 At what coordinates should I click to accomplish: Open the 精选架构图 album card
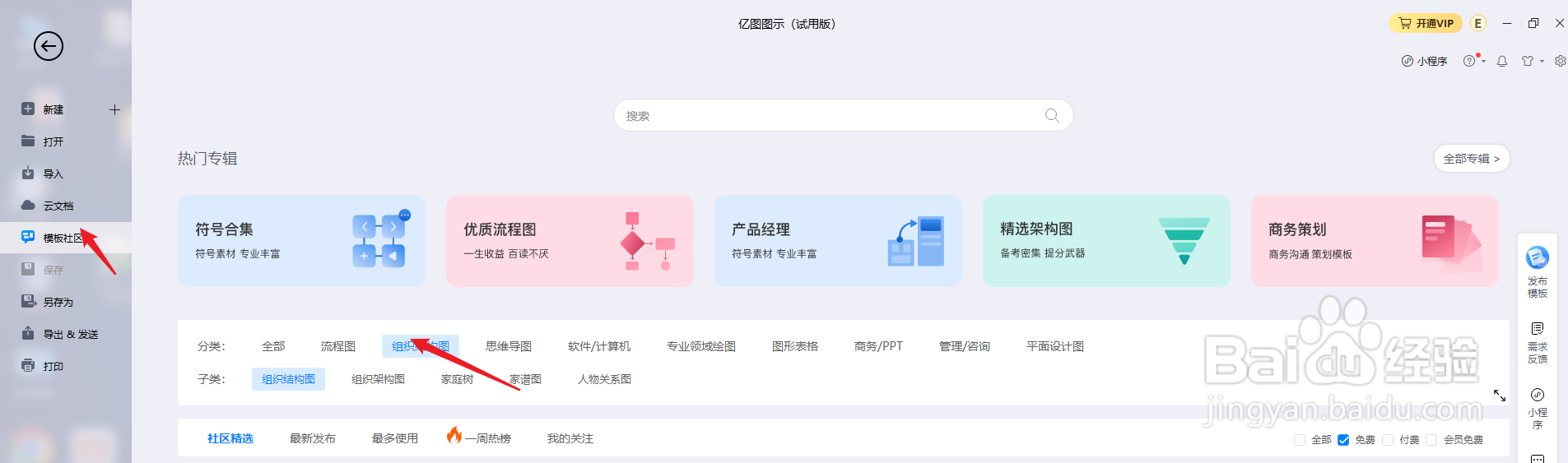(x=1106, y=241)
